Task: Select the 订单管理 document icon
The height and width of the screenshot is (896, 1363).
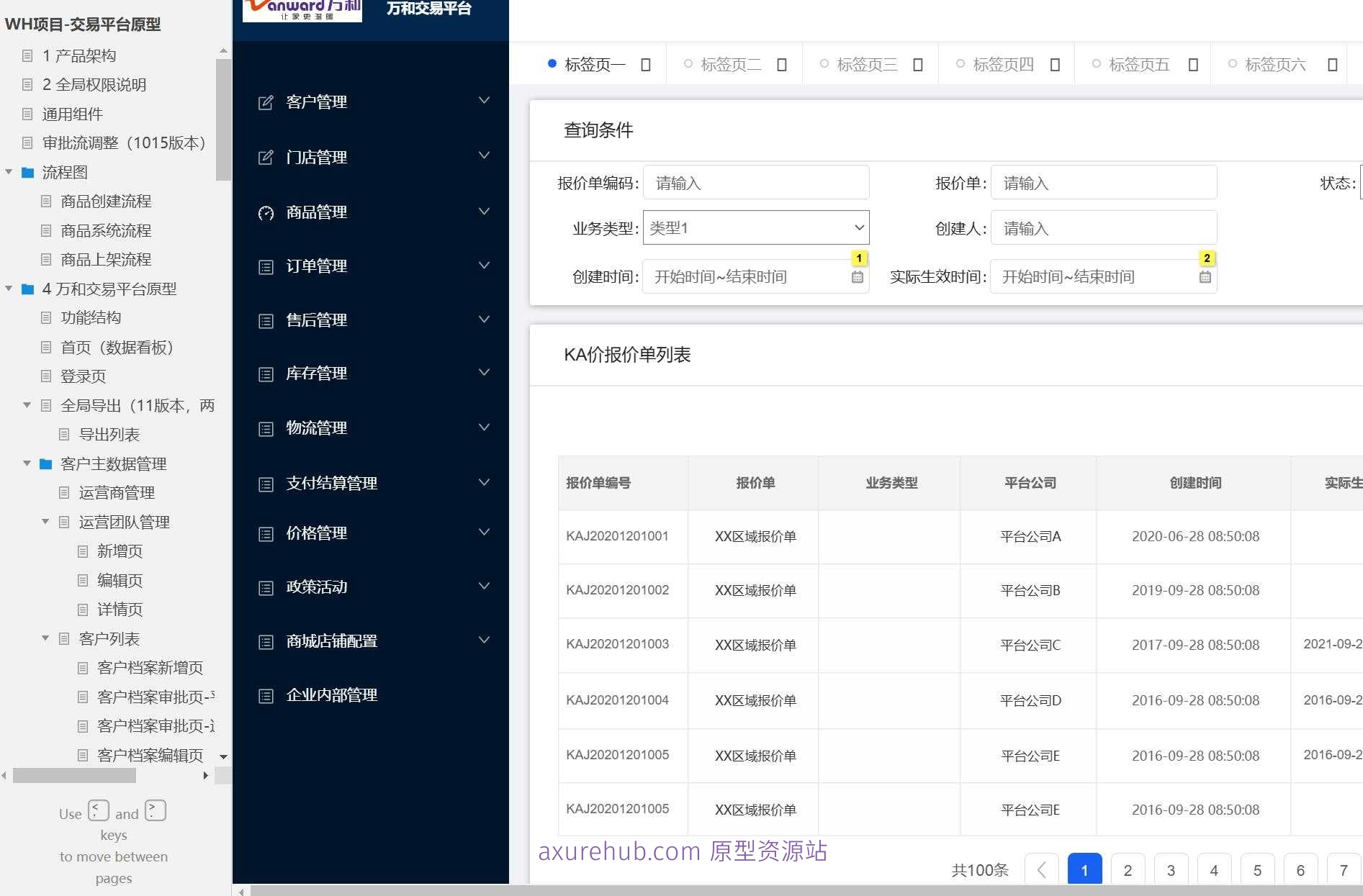Action: 265,266
